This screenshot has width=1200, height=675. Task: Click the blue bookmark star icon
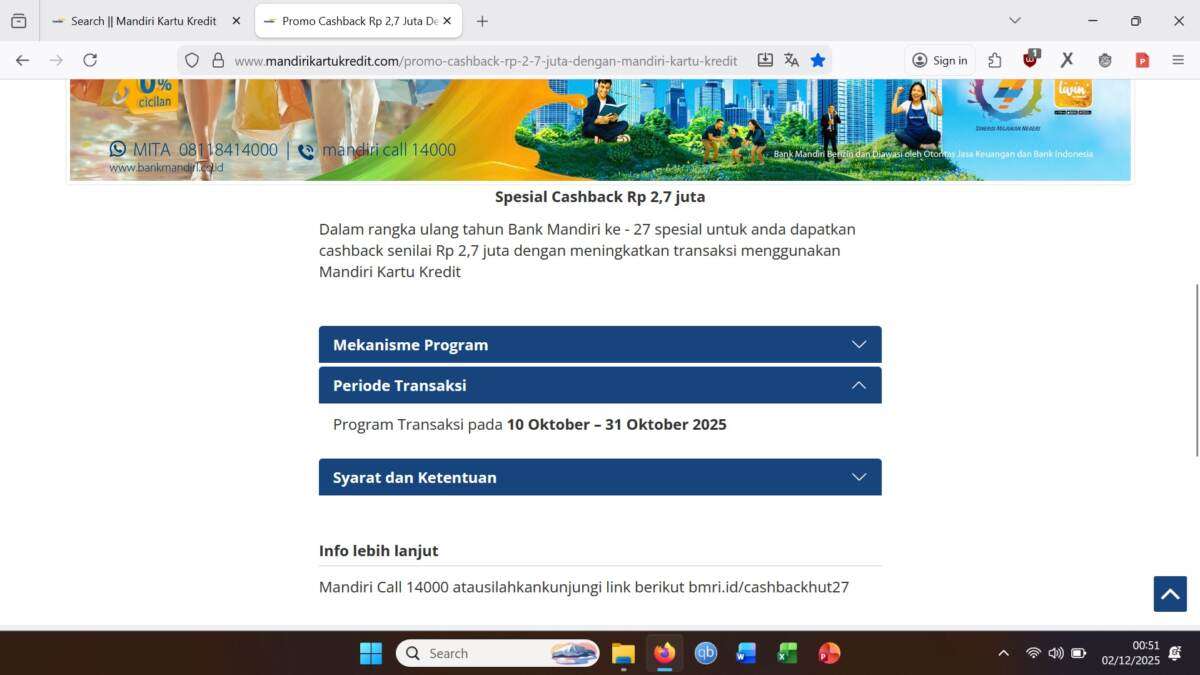pos(818,60)
